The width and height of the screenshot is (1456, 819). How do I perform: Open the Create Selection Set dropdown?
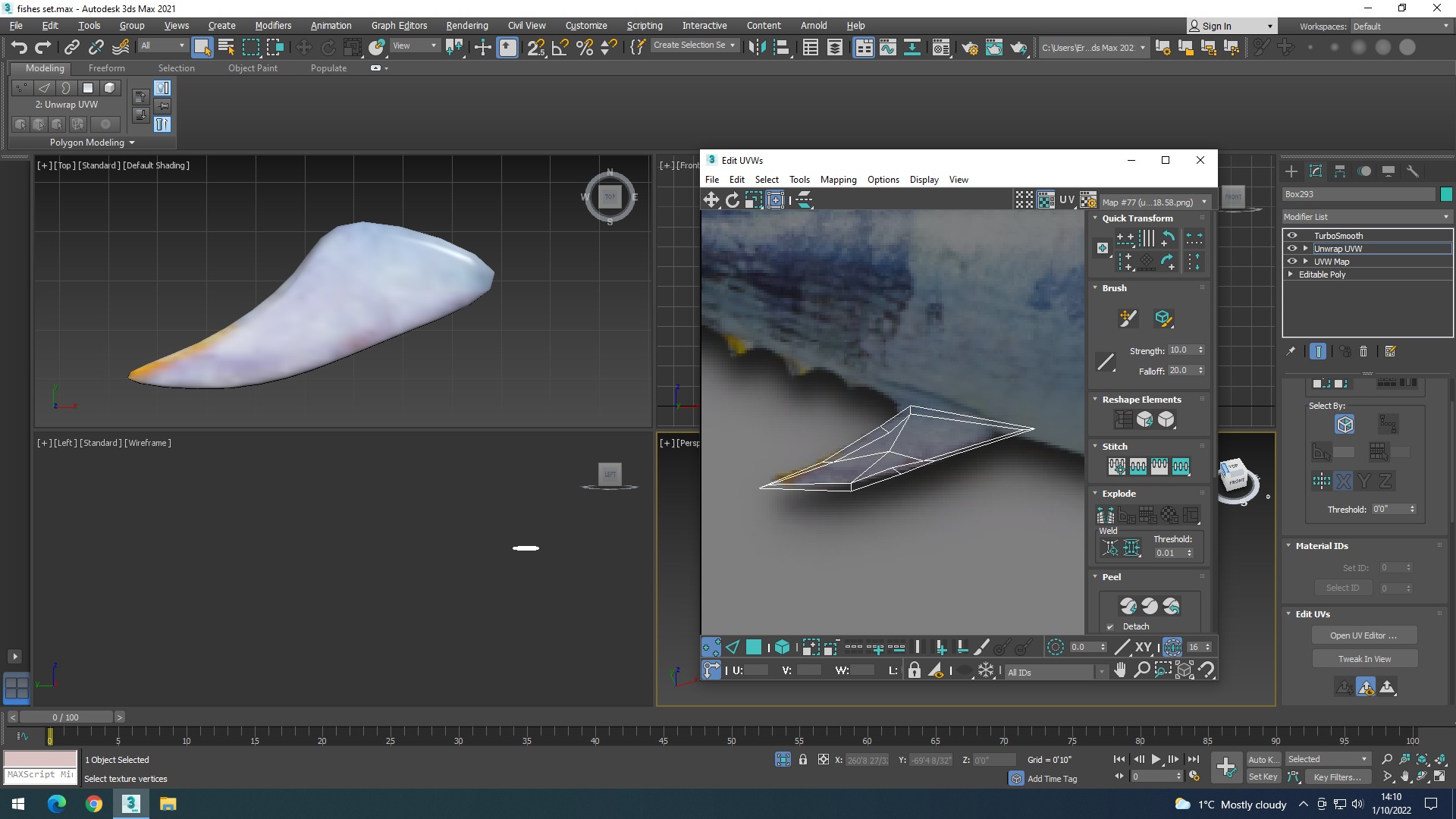tap(694, 45)
